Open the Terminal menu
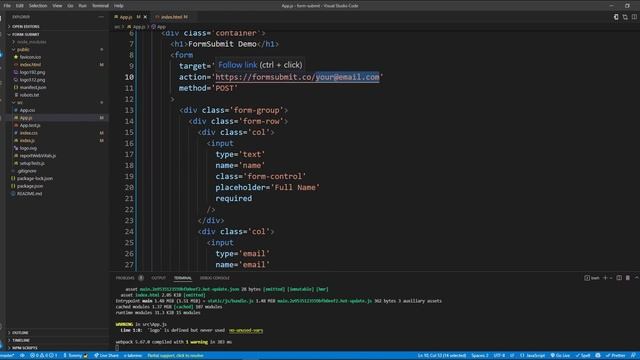 click(x=100, y=6)
